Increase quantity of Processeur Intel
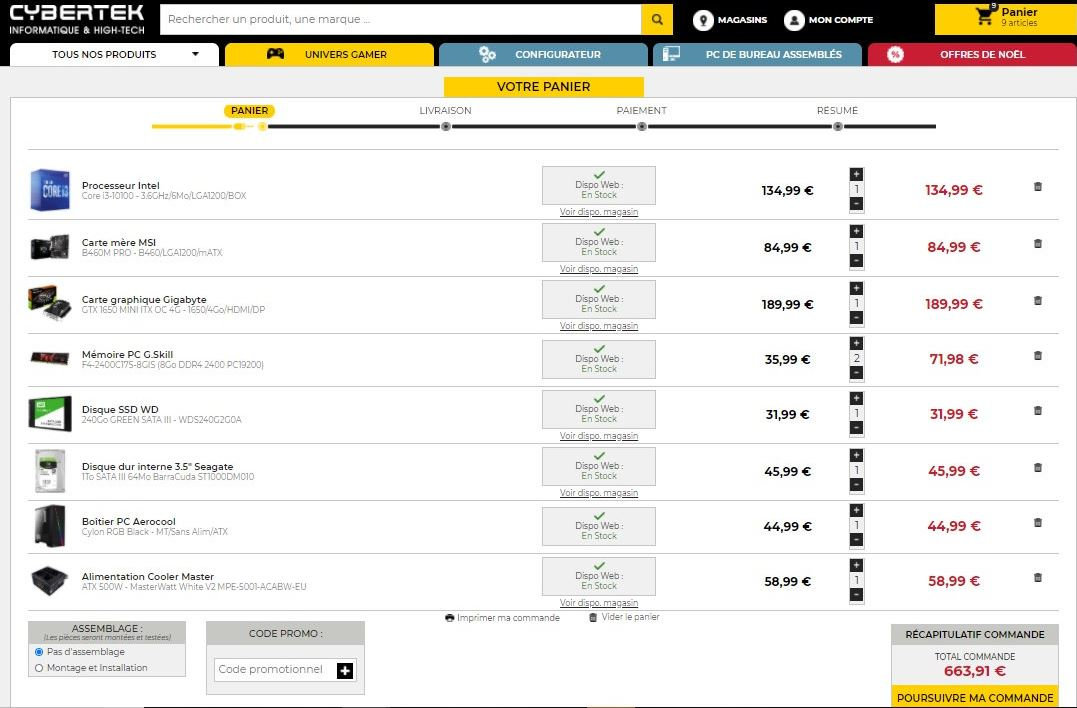The image size is (1077, 708). 856,174
